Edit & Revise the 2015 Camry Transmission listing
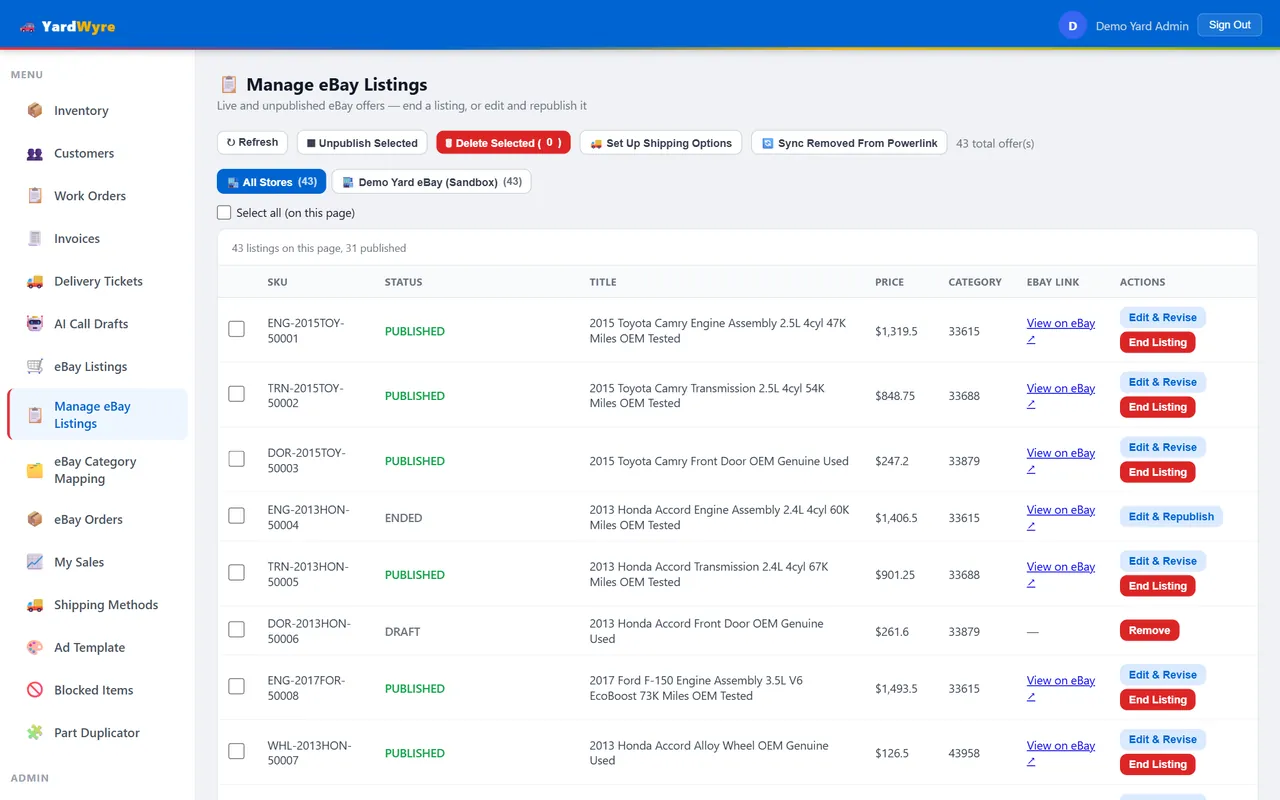The width and height of the screenshot is (1280, 800). coord(1162,382)
